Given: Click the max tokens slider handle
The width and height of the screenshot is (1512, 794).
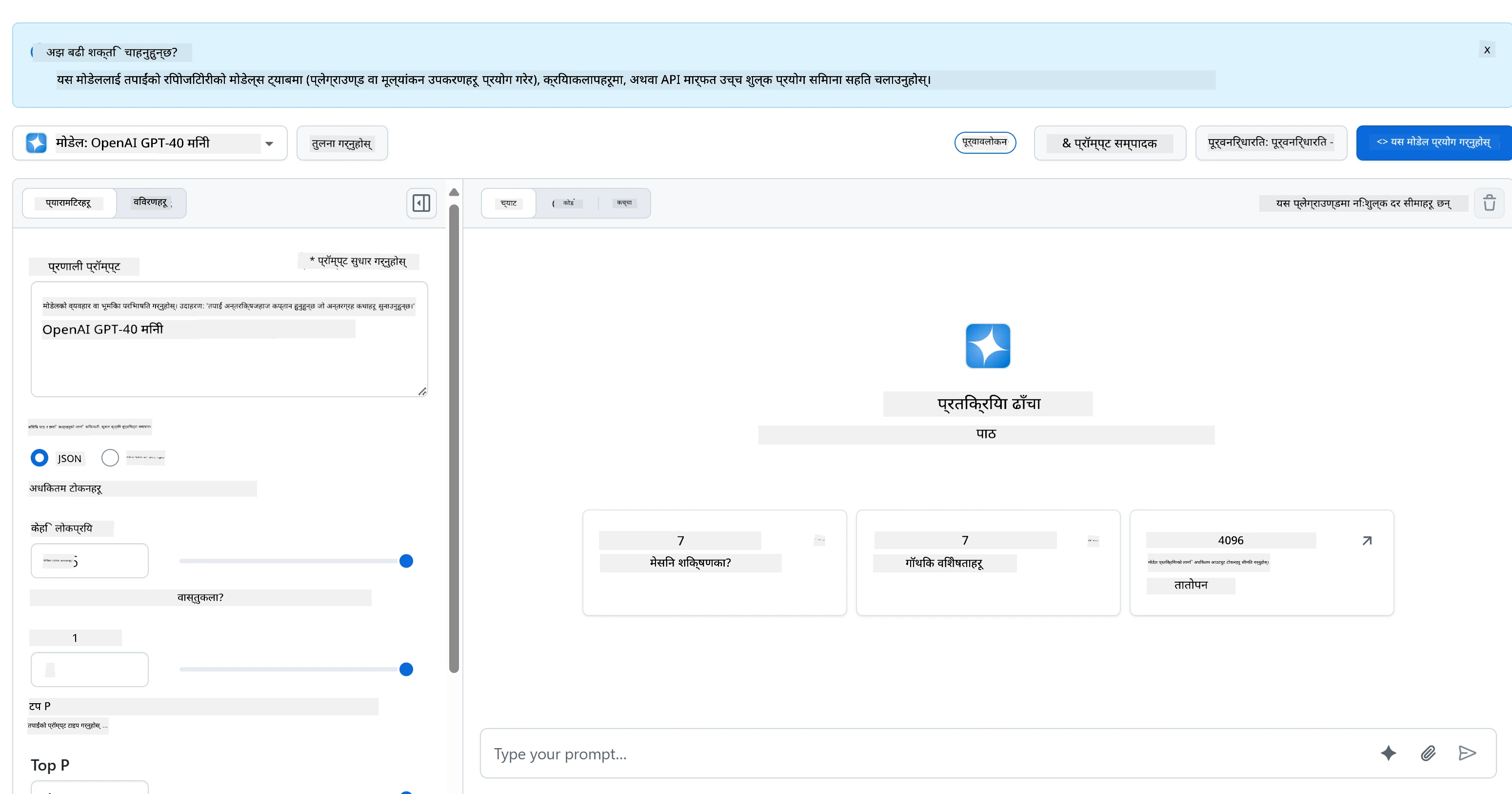Looking at the screenshot, I should coord(406,561).
